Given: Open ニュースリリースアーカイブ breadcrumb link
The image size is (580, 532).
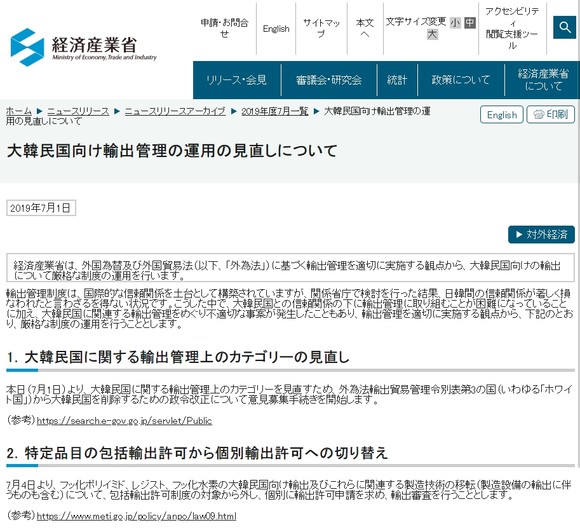Looking at the screenshot, I should tap(175, 111).
